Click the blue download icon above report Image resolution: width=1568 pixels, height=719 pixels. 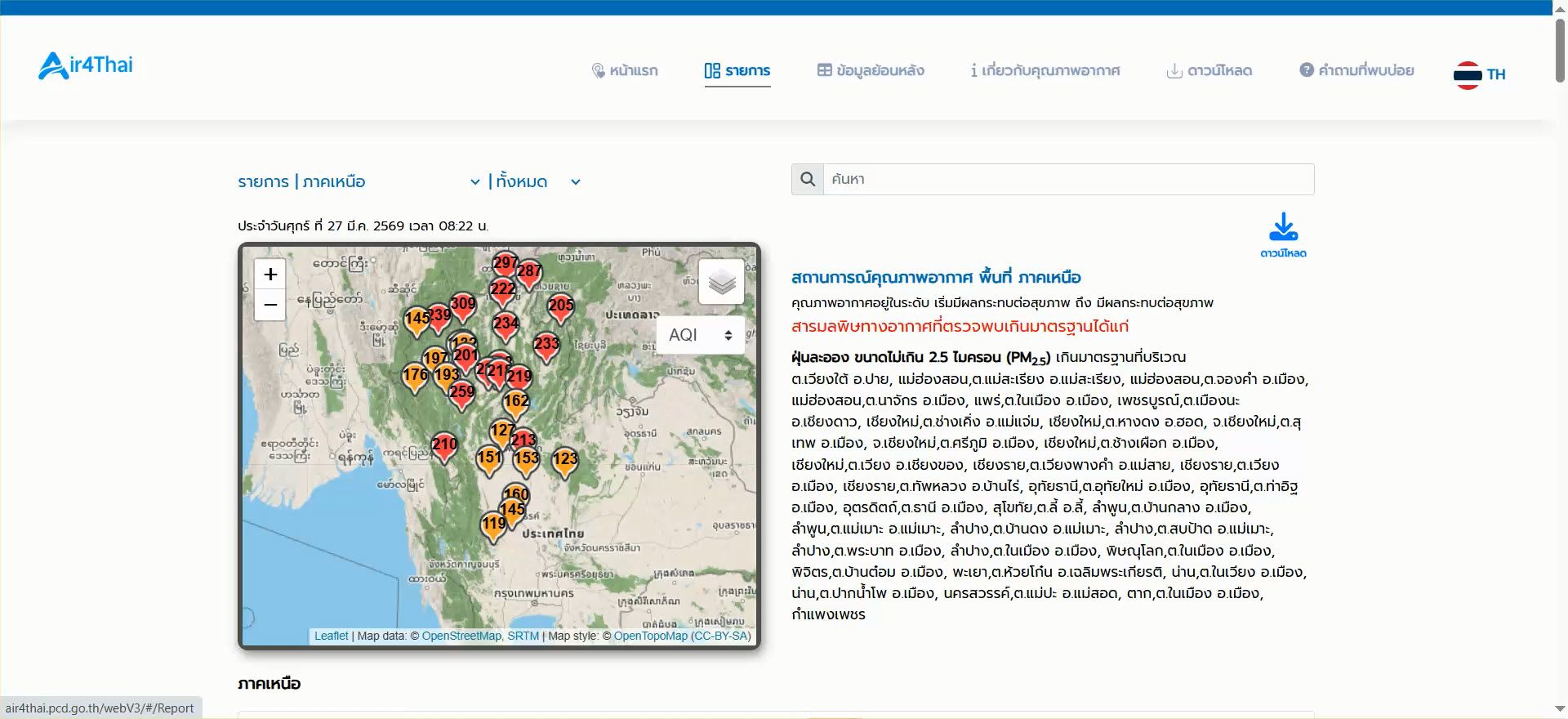[x=1283, y=228]
